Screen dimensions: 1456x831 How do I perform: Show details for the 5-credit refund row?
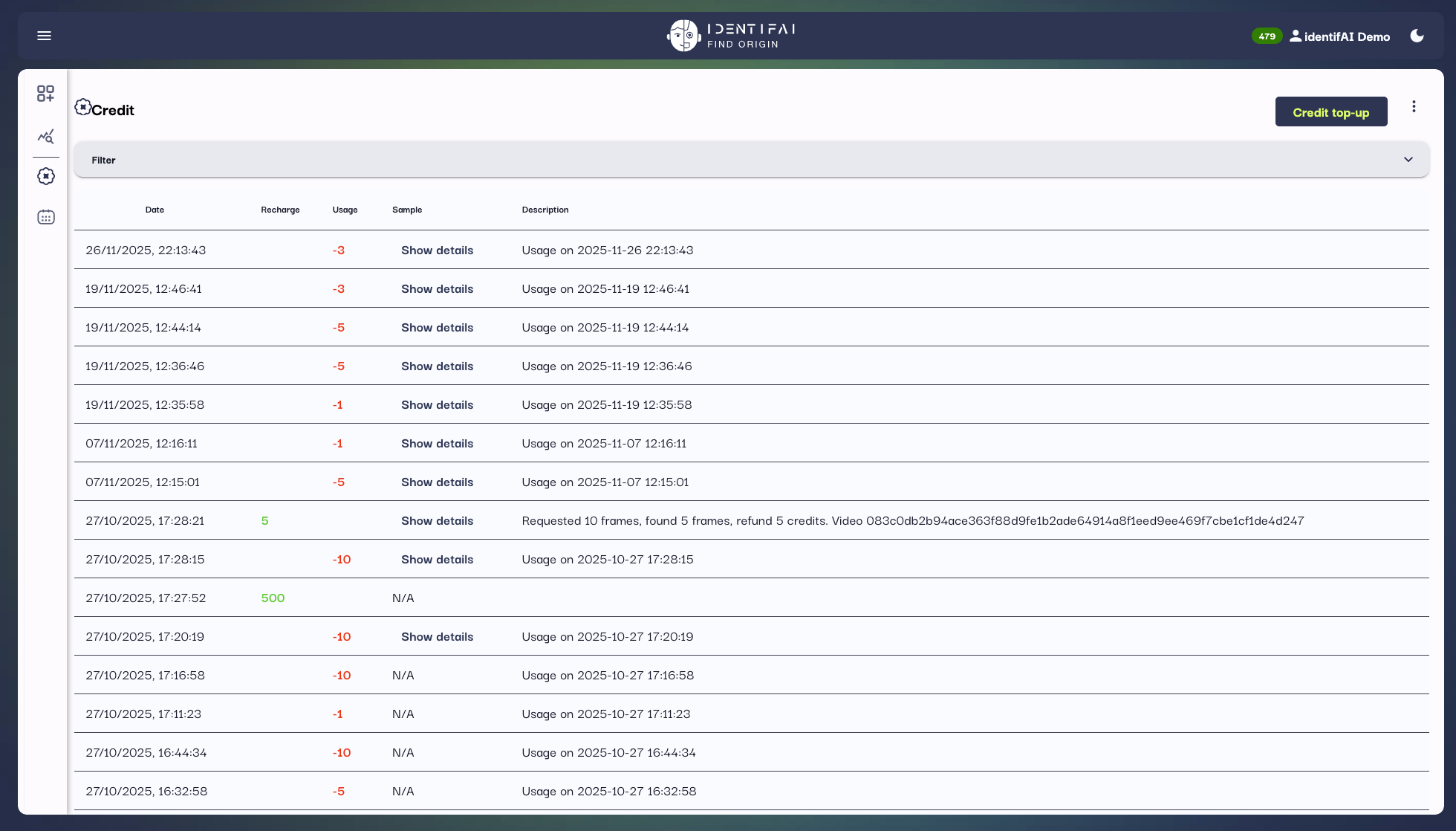[x=437, y=521]
